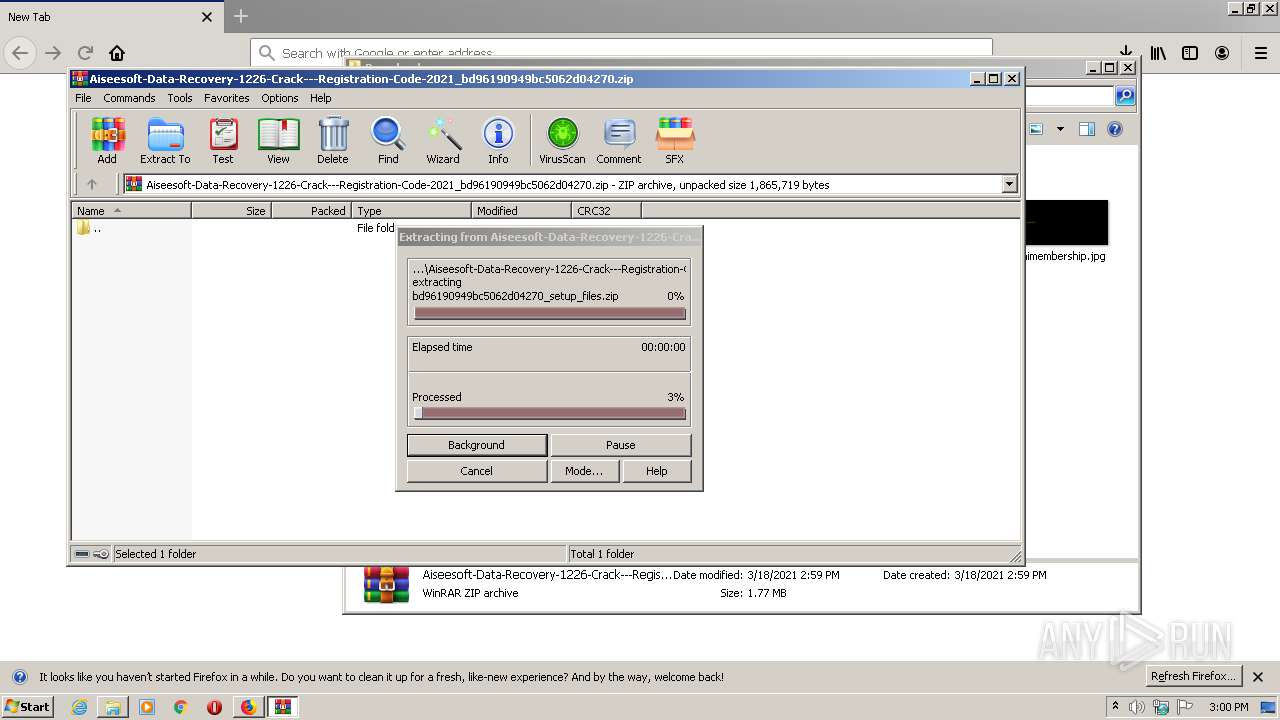Close the New Tab tab

point(207,17)
